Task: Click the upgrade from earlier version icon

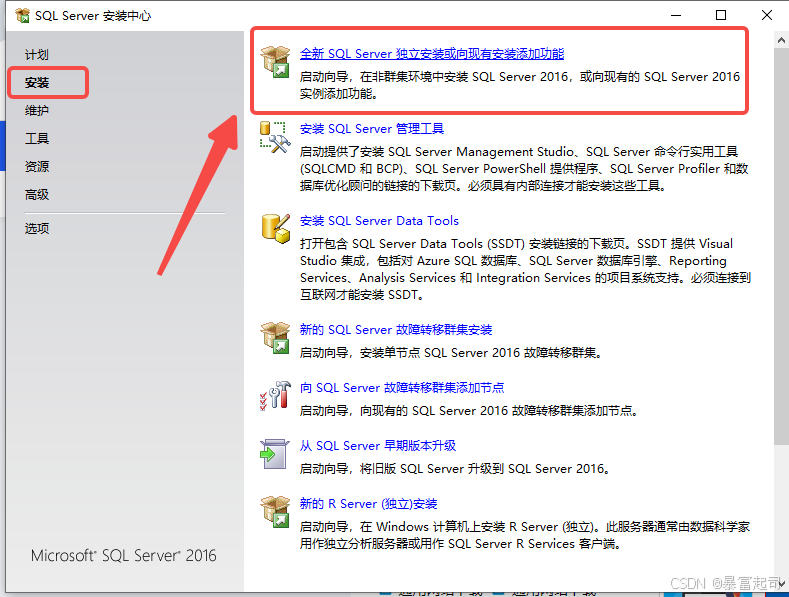Action: tap(275, 454)
